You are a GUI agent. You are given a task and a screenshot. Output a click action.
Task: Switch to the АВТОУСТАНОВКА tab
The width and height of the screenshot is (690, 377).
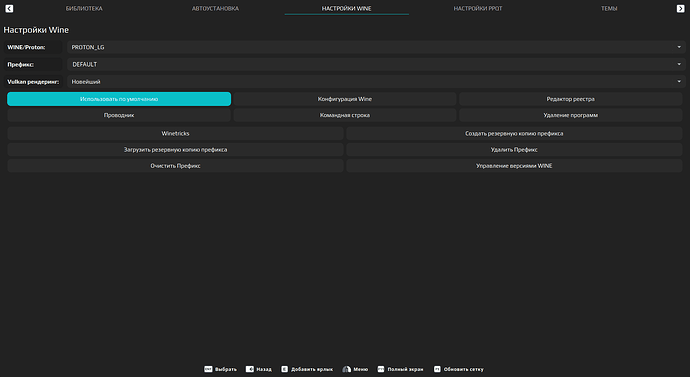pyautogui.click(x=215, y=8)
